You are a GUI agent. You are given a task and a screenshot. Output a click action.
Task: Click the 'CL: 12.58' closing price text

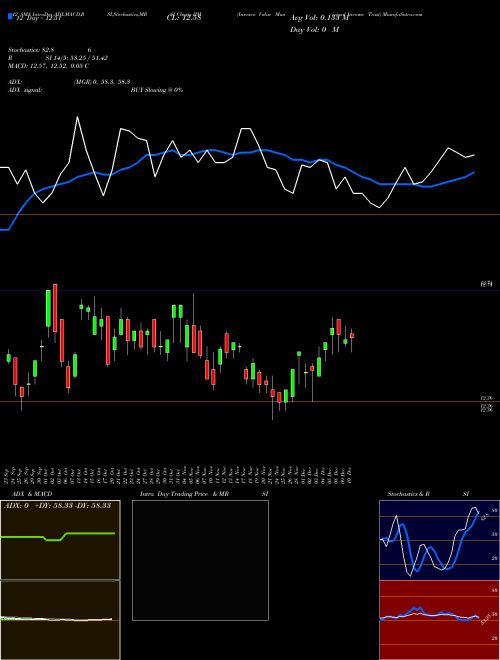point(184,18)
